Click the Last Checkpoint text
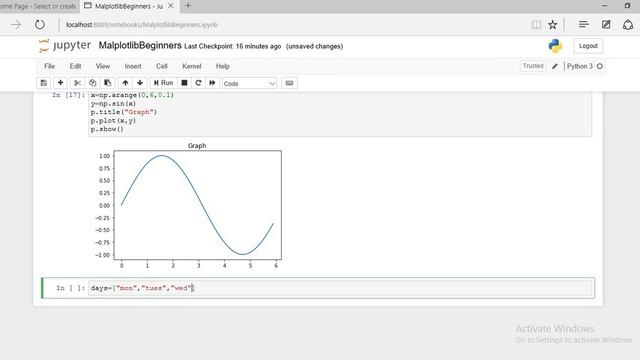This screenshot has height=360, width=640. pyautogui.click(x=233, y=47)
